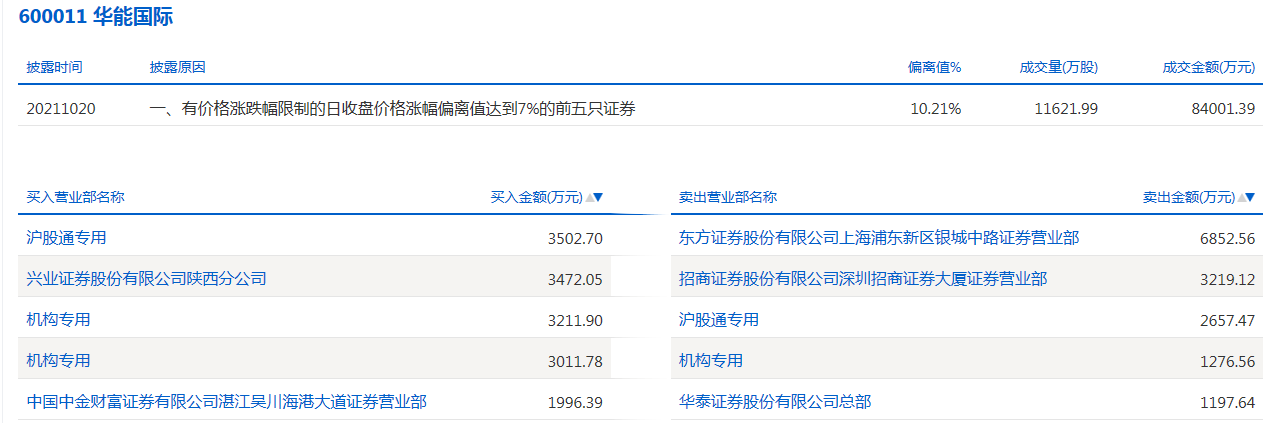The width and height of the screenshot is (1266, 423).
Task: Select the disclosure date 20211020
Action: pos(61,109)
